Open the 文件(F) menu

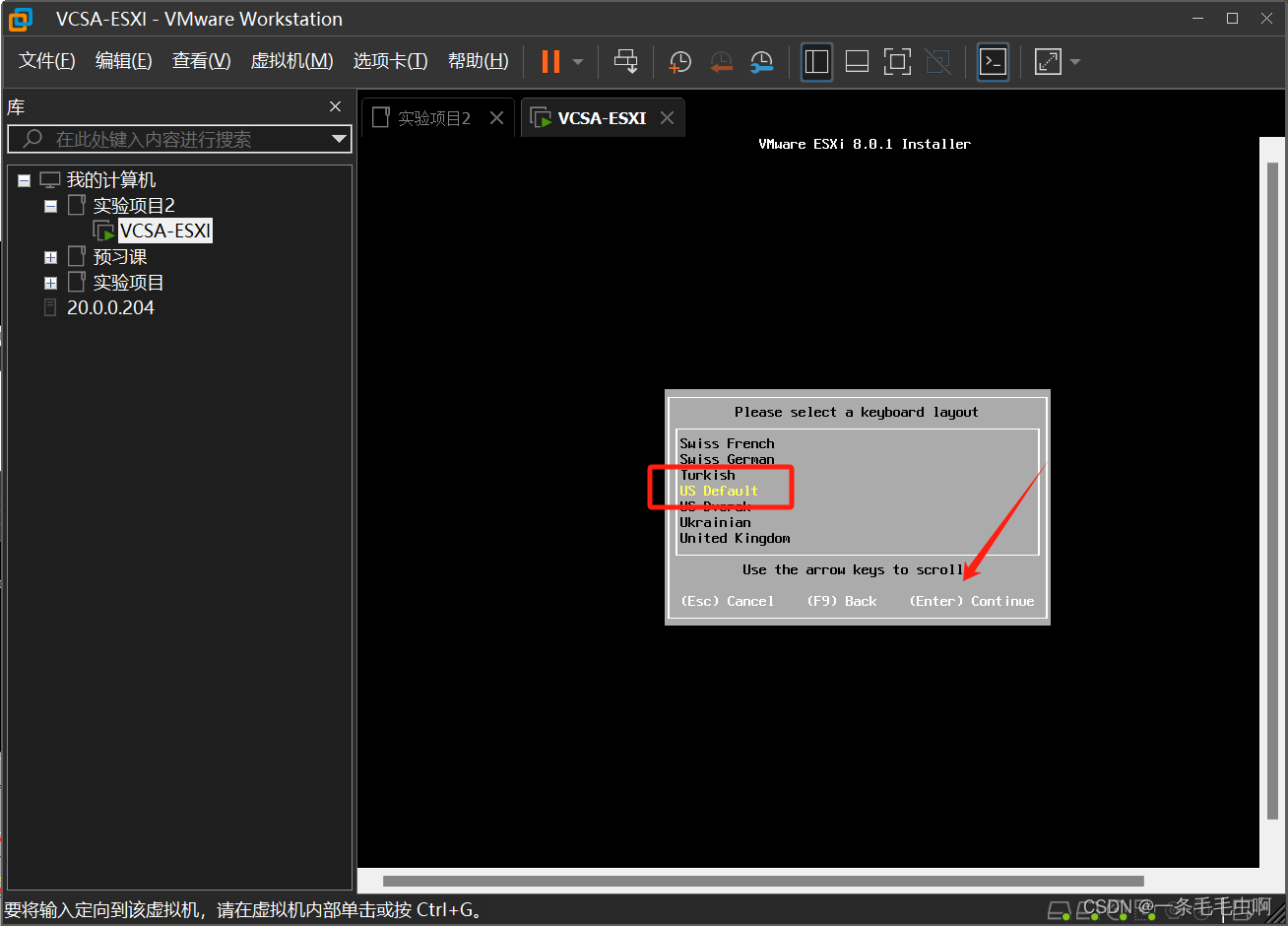point(47,61)
